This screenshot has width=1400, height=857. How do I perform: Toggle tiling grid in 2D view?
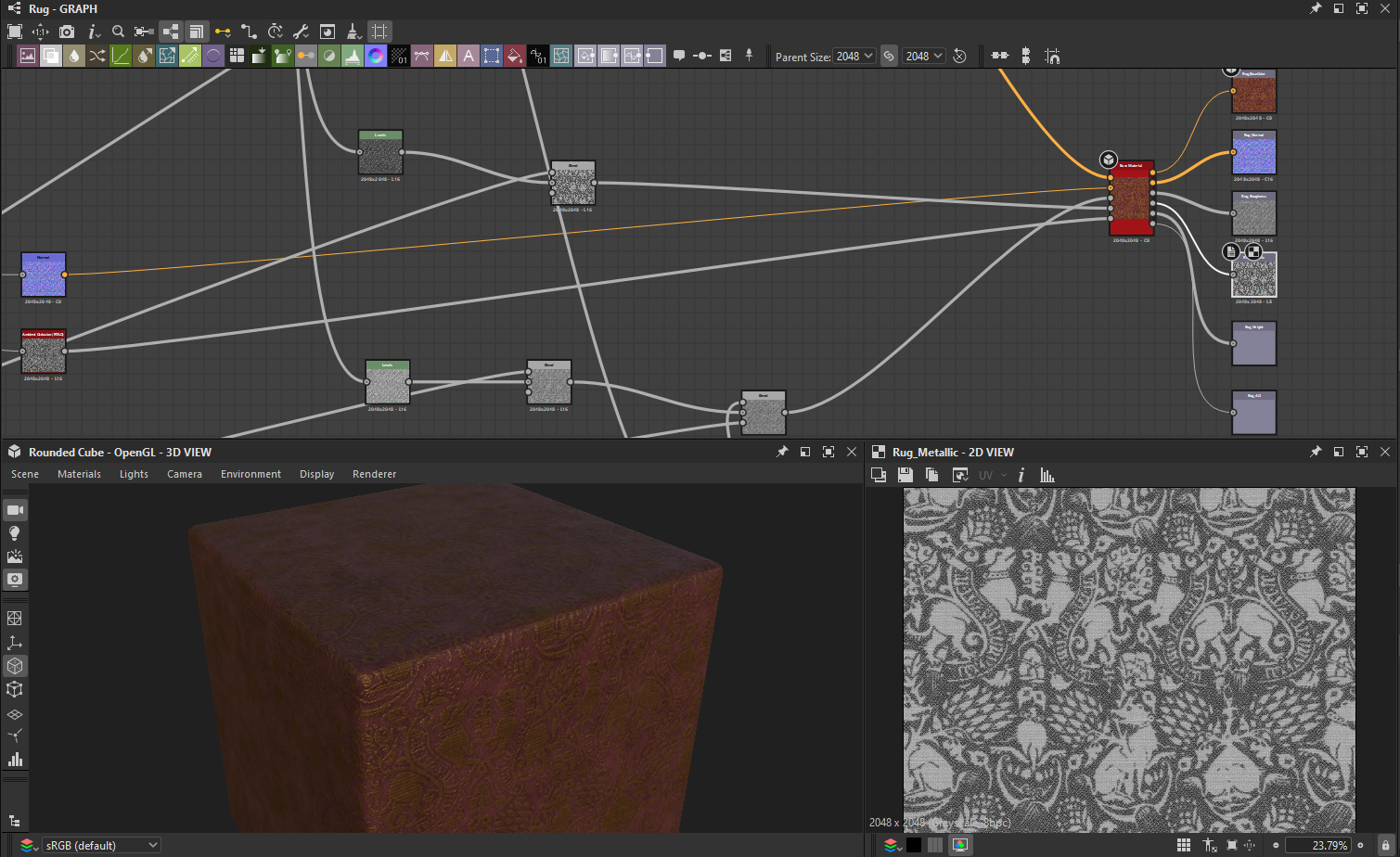(1184, 845)
